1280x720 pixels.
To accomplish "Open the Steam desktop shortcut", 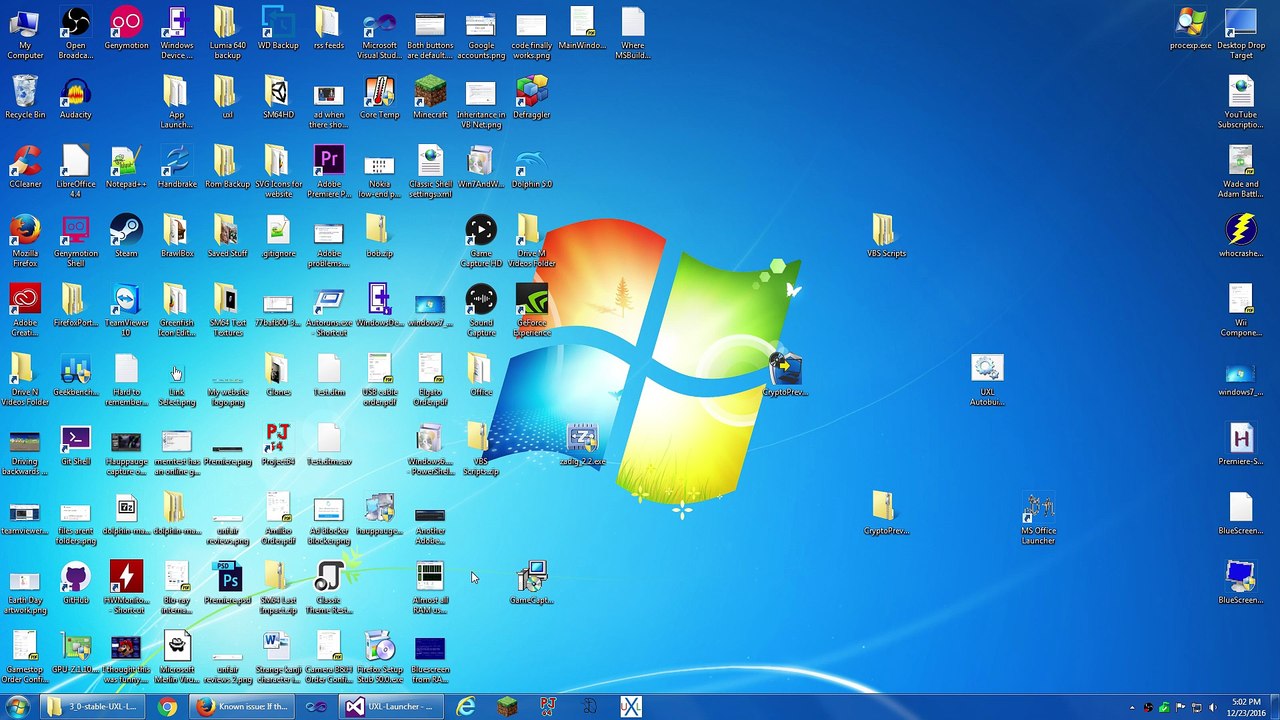I will coord(126,236).
